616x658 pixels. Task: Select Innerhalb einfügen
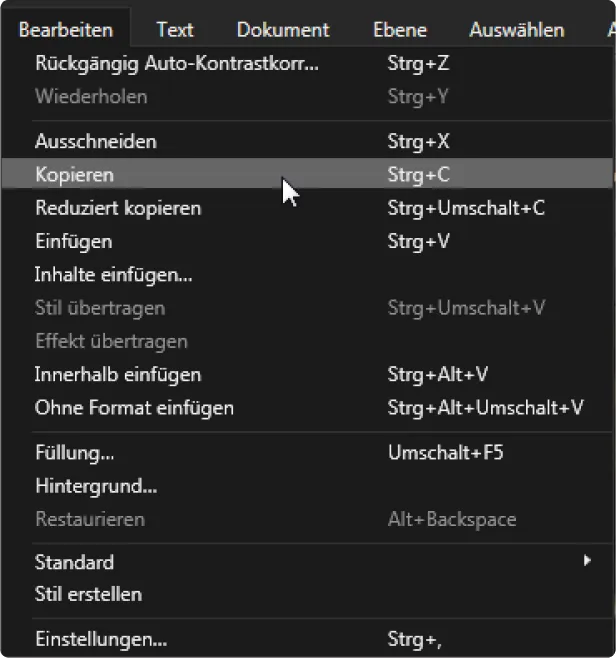118,375
